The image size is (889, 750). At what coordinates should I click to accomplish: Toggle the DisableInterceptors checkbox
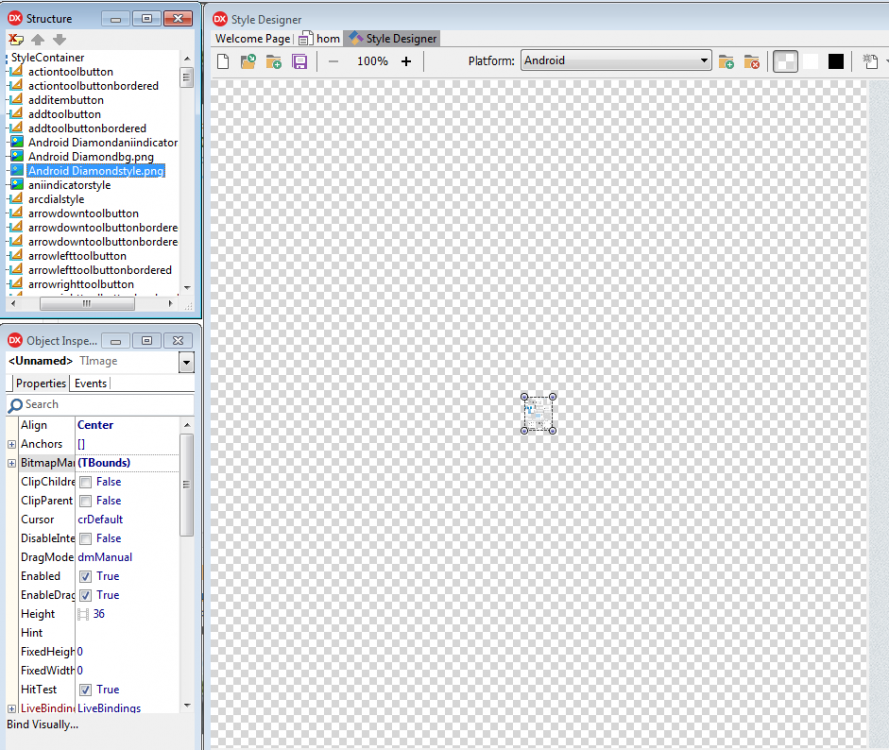tap(86, 539)
